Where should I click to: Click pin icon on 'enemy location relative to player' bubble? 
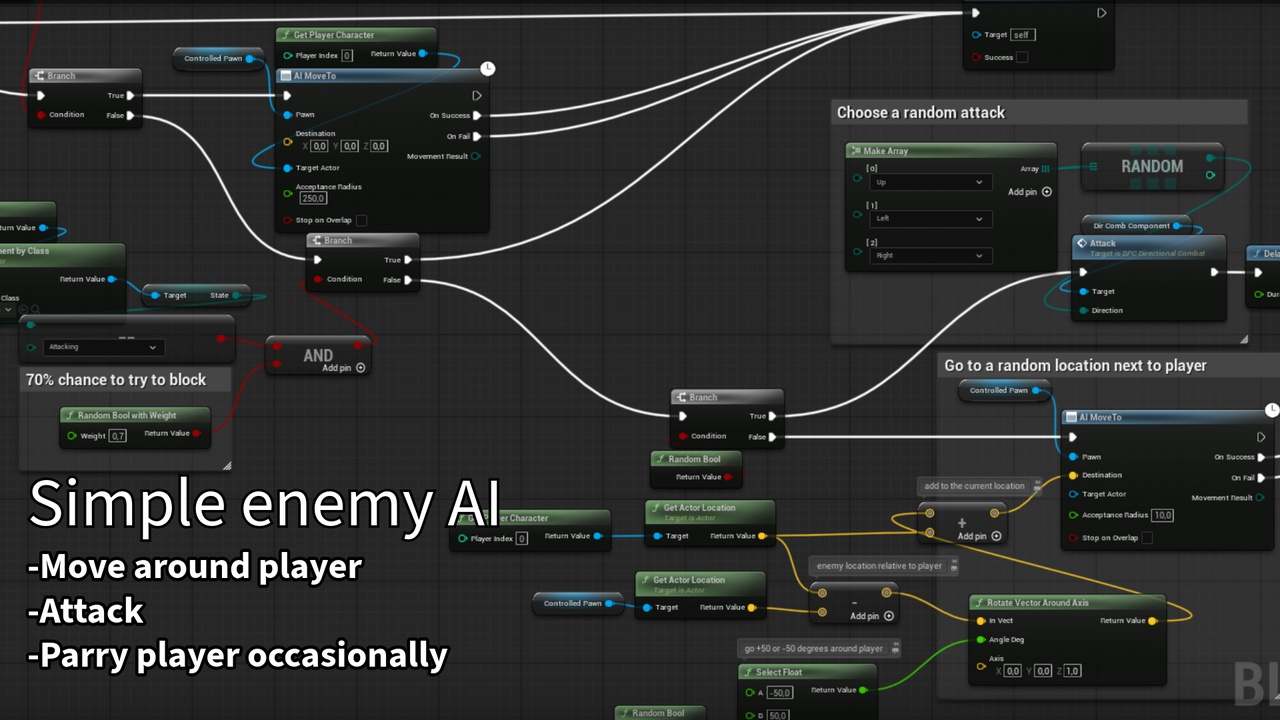tap(953, 566)
